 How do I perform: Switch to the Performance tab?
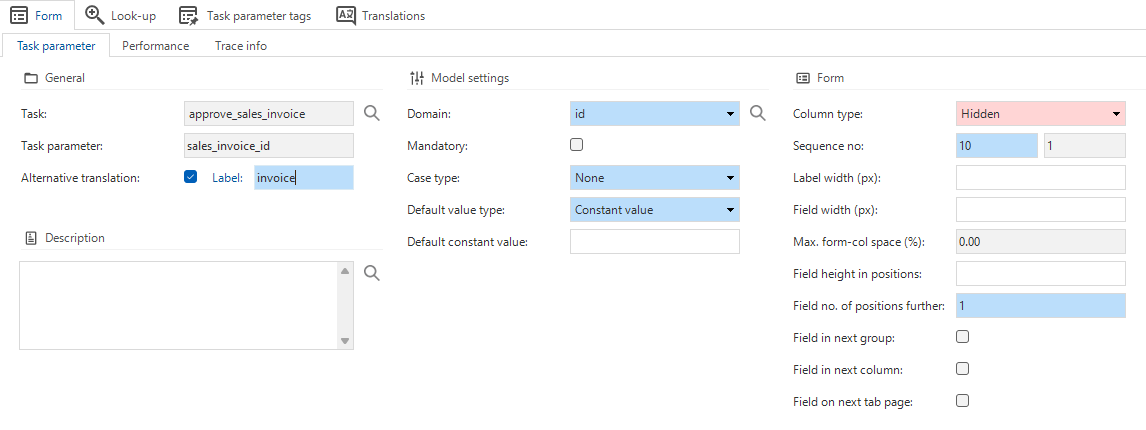click(156, 45)
